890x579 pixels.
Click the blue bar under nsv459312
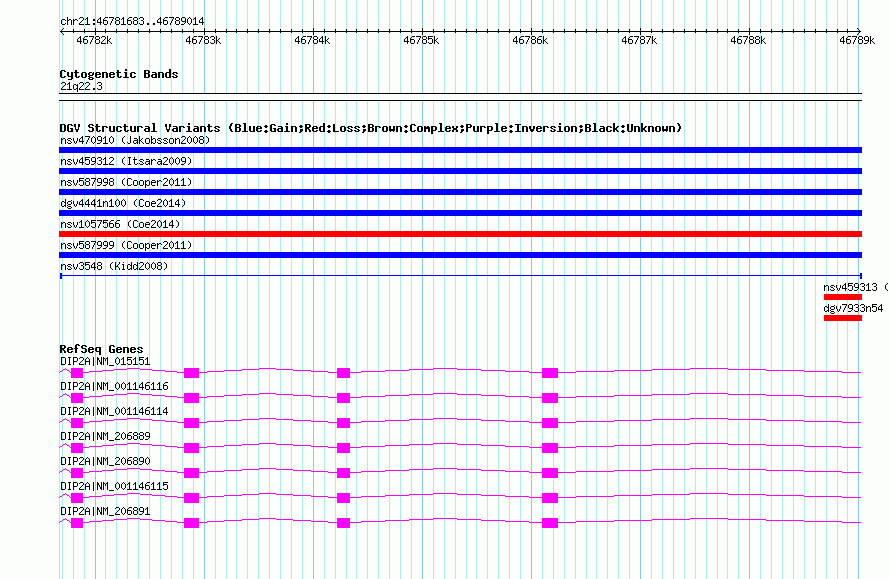(x=460, y=171)
